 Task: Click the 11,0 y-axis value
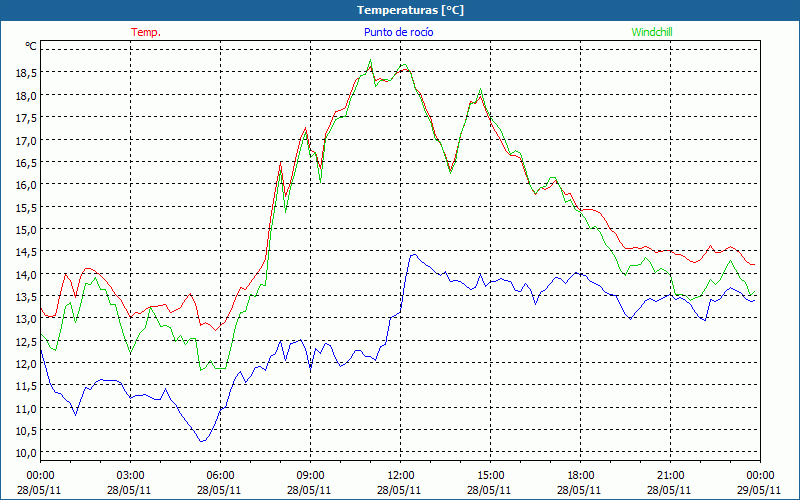coord(26,409)
